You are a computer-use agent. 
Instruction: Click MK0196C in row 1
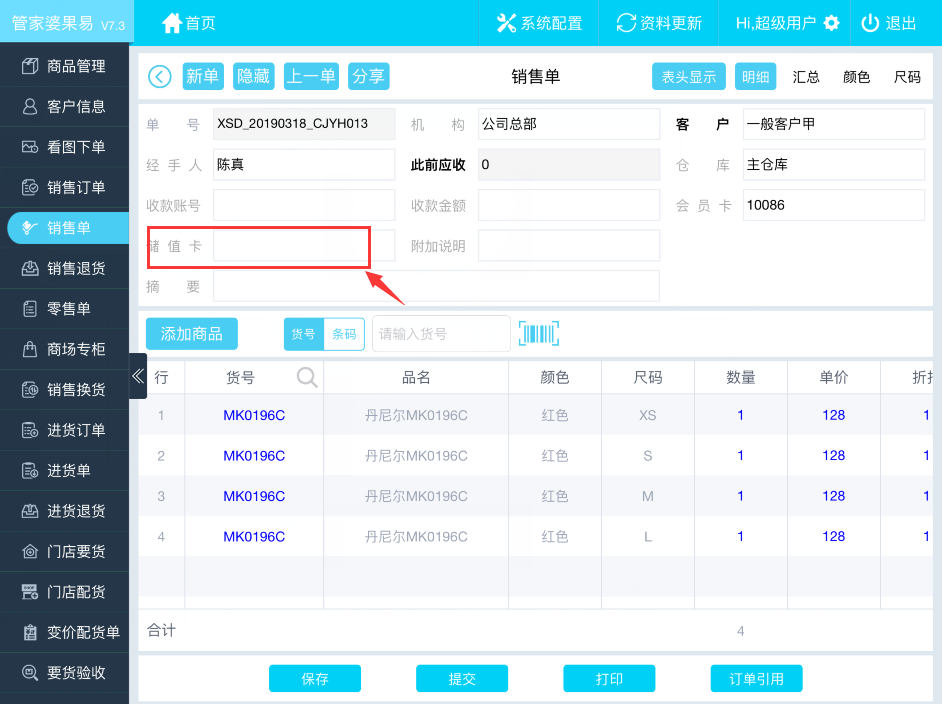pos(254,415)
